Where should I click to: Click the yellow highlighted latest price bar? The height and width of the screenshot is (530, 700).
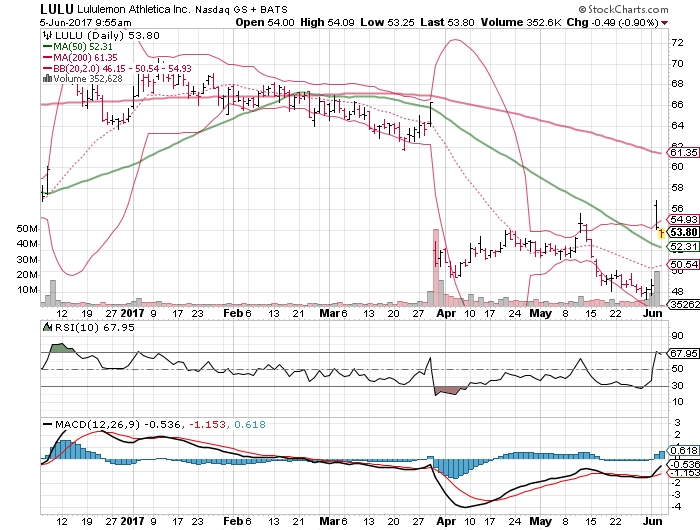662,233
